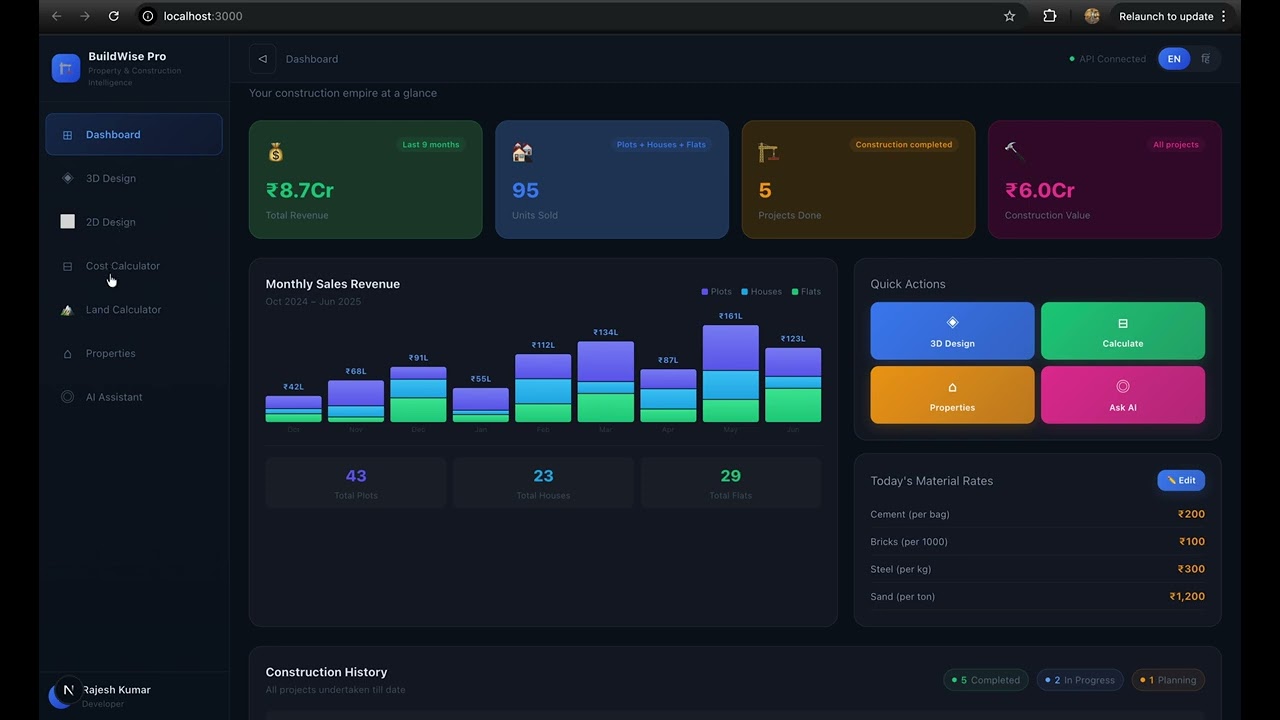Click the Construction completed badge
The height and width of the screenshot is (720, 1280).
[x=904, y=144]
